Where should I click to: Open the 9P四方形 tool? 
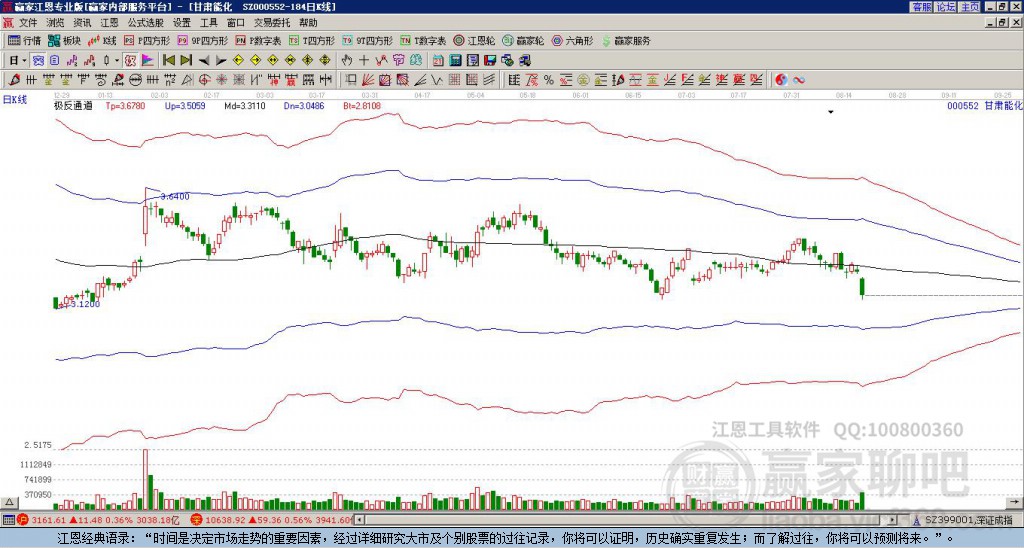coord(203,40)
